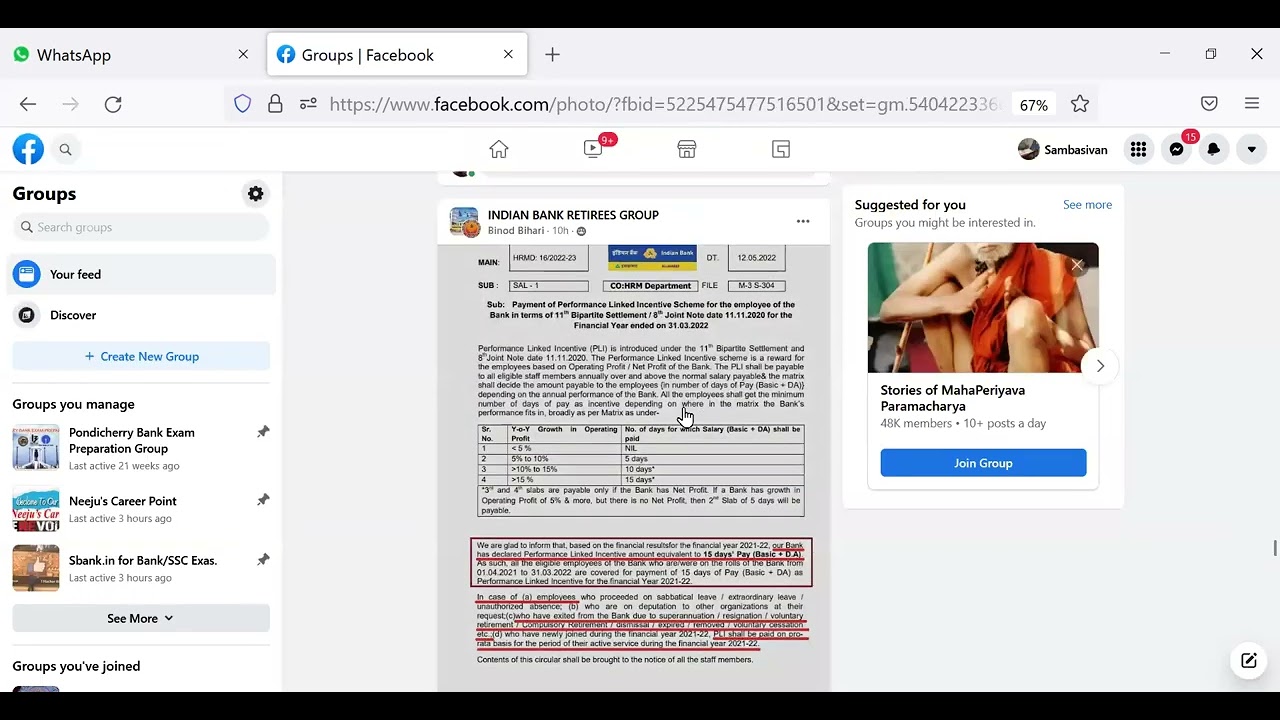The height and width of the screenshot is (720, 1280).
Task: Click the browser address bar URL
Action: (664, 104)
